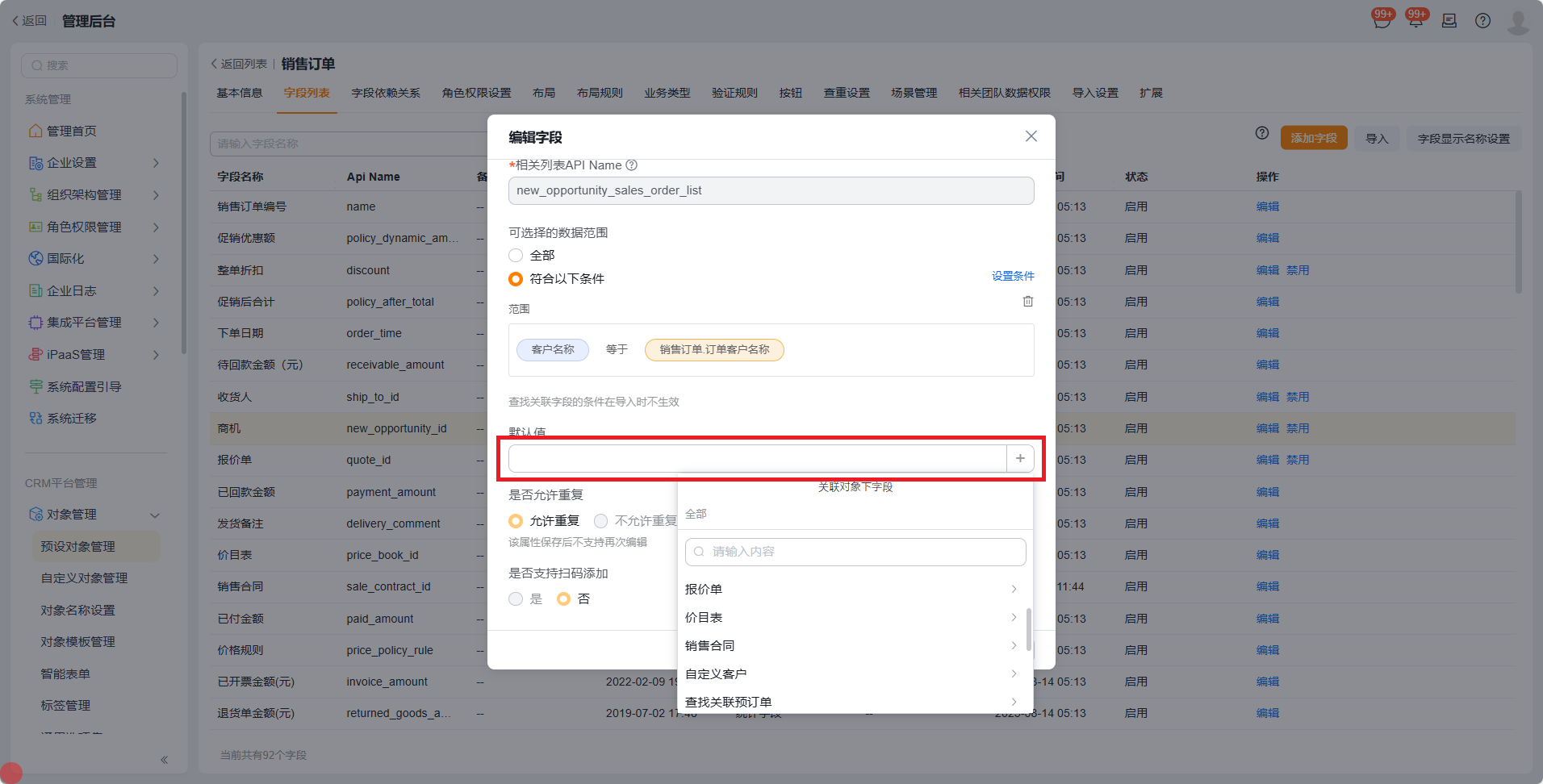Click the 相关列表API Name input field
The width and height of the screenshot is (1543, 784).
point(771,190)
